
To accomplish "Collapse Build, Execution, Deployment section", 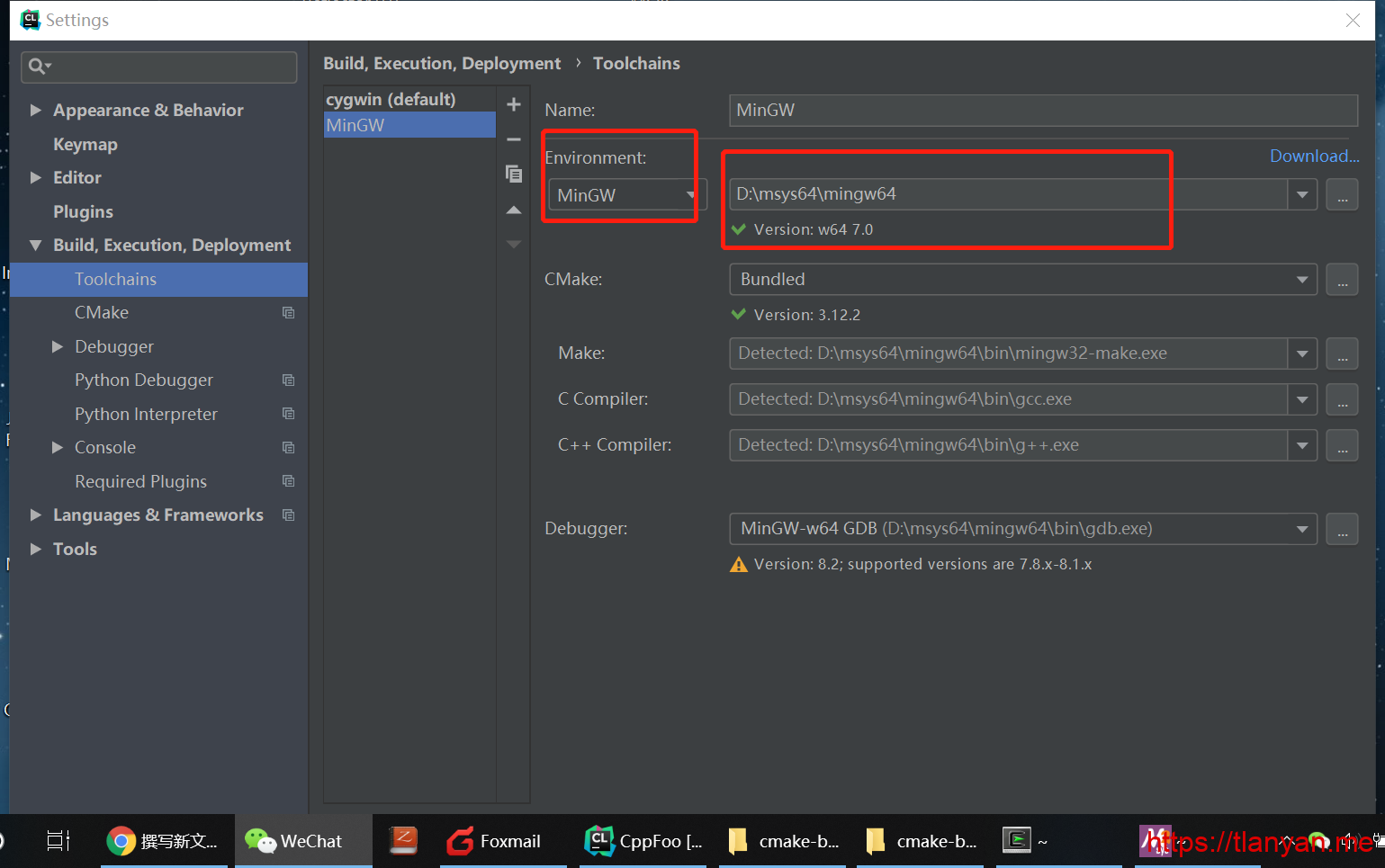I will (x=36, y=246).
